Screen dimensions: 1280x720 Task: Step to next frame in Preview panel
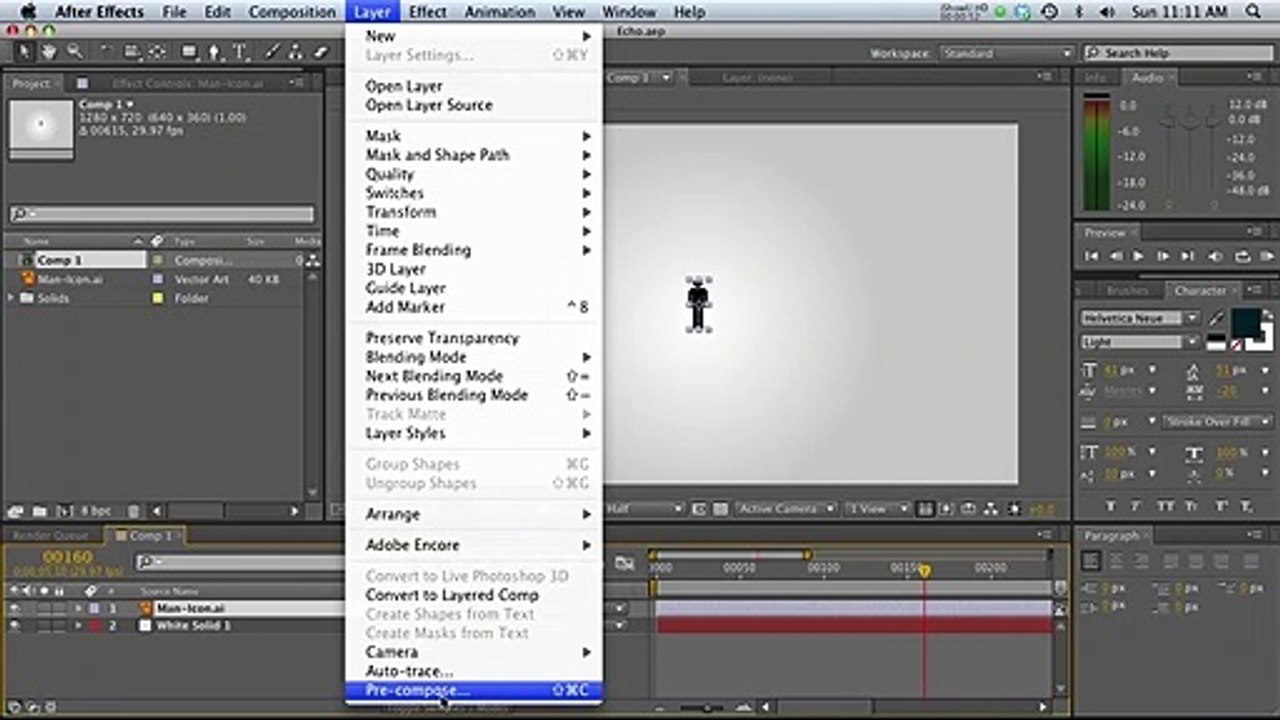click(1164, 256)
